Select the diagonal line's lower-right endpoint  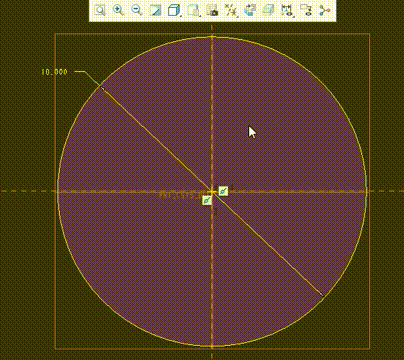coord(322,294)
